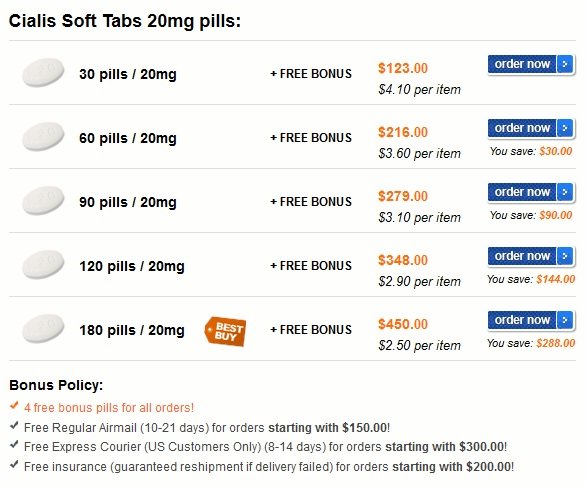
Task: Click arrow icon on $123.00 order button
Action: (565, 64)
